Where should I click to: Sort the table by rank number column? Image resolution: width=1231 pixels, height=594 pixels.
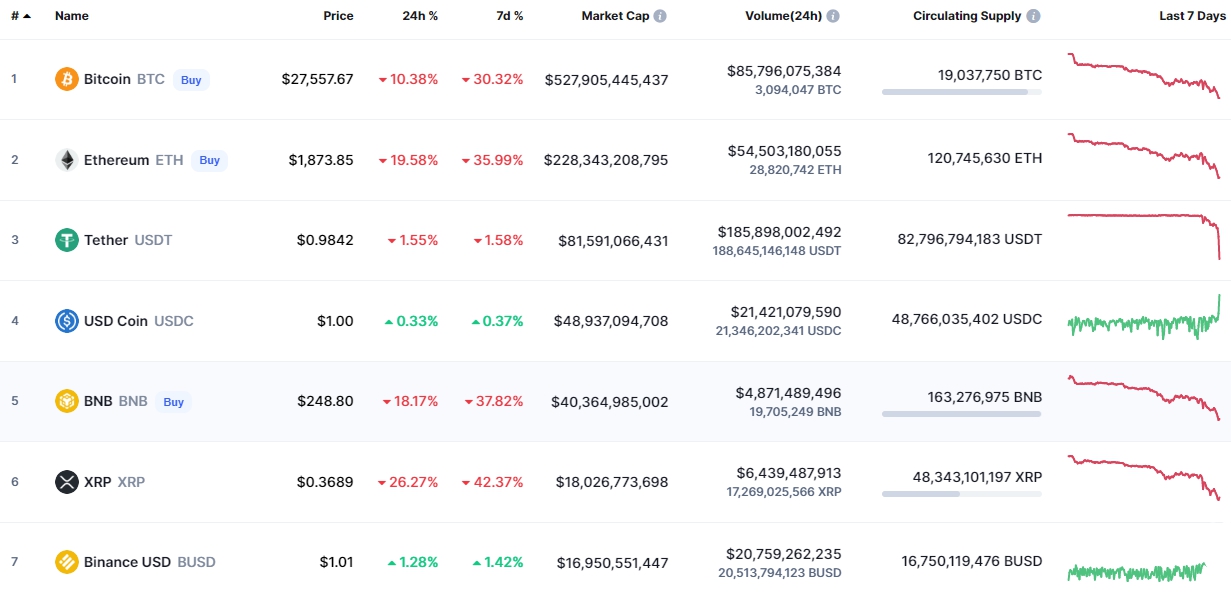20,16
